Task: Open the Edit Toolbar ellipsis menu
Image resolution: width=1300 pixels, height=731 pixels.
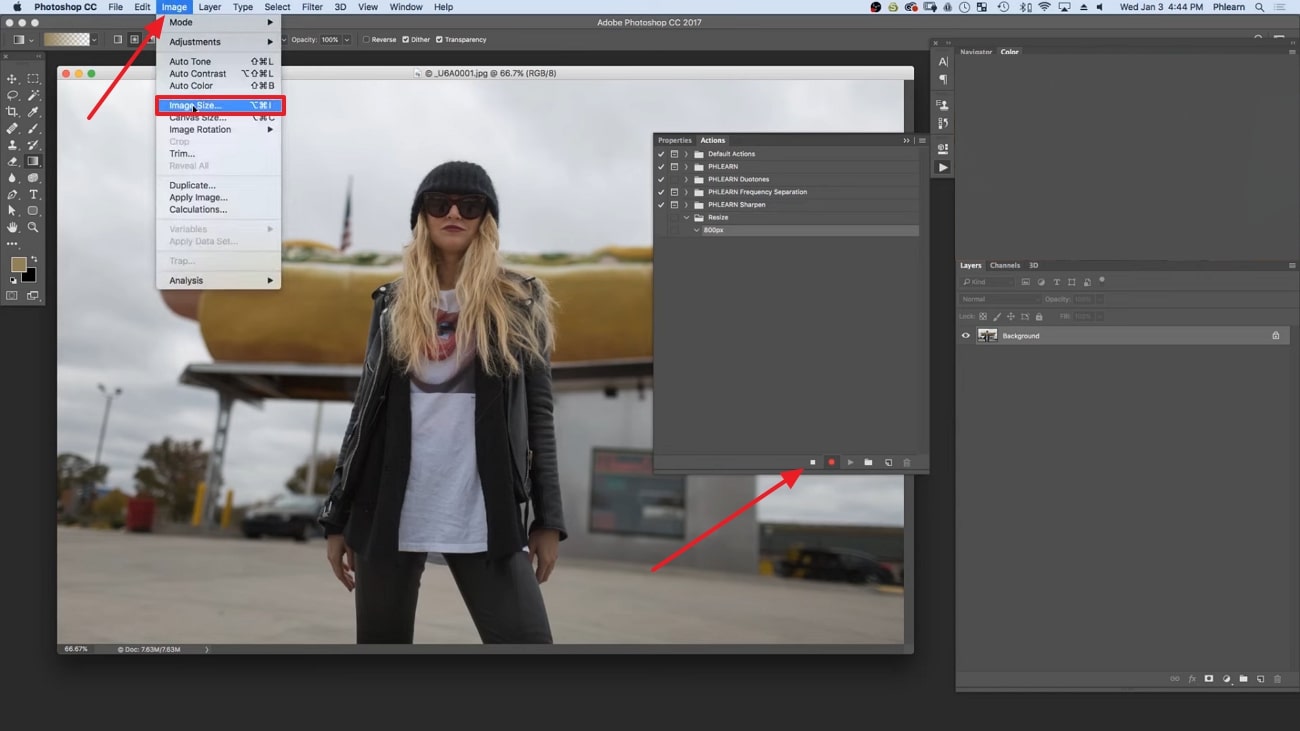Action: point(12,244)
